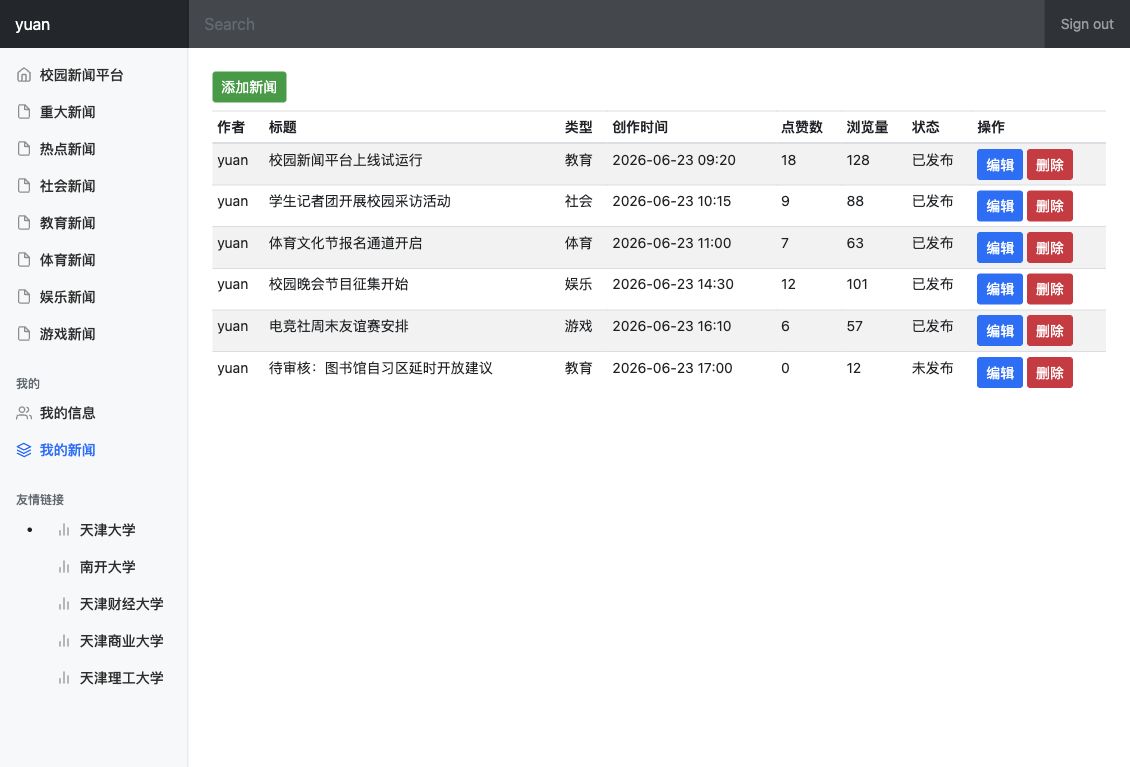Edit the 电竞社周末友谊赛安排 entry
Viewport: 1130px width, 767px height.
click(1000, 331)
